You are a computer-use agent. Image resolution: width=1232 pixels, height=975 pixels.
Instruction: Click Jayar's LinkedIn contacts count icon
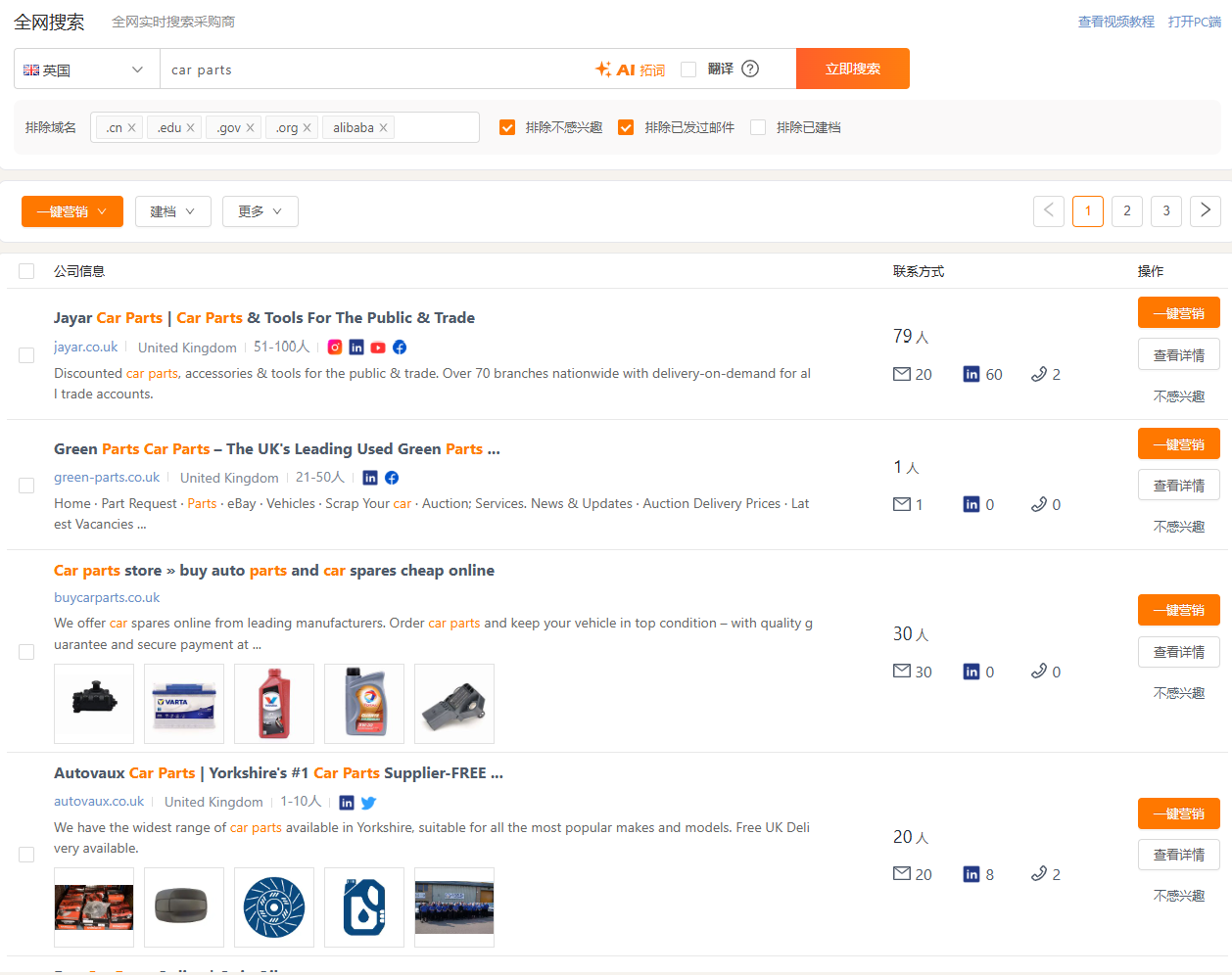(x=971, y=374)
